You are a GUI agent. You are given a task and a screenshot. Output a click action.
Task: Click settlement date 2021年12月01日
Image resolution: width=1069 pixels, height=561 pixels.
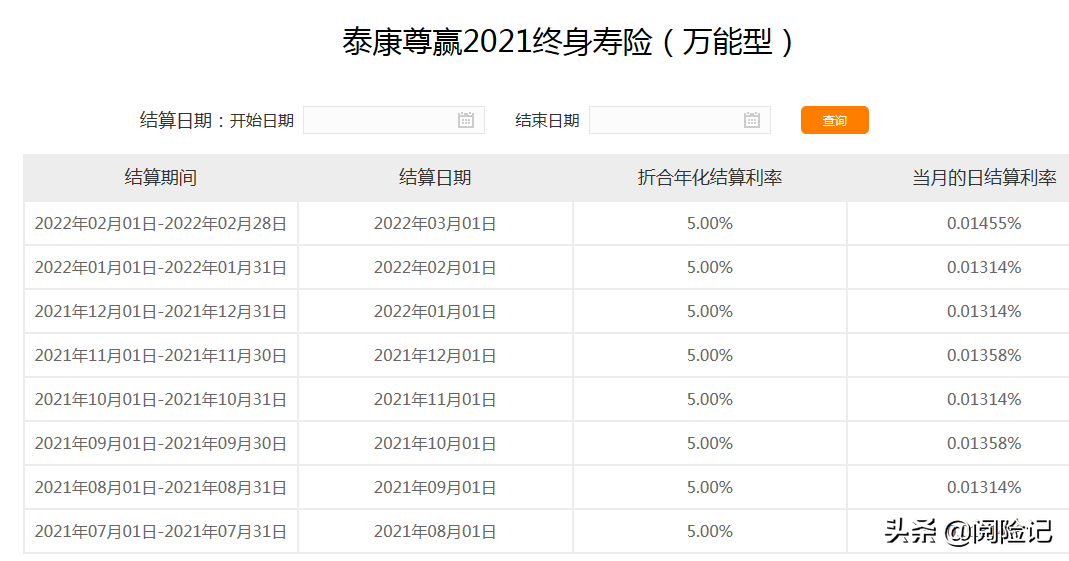435,356
